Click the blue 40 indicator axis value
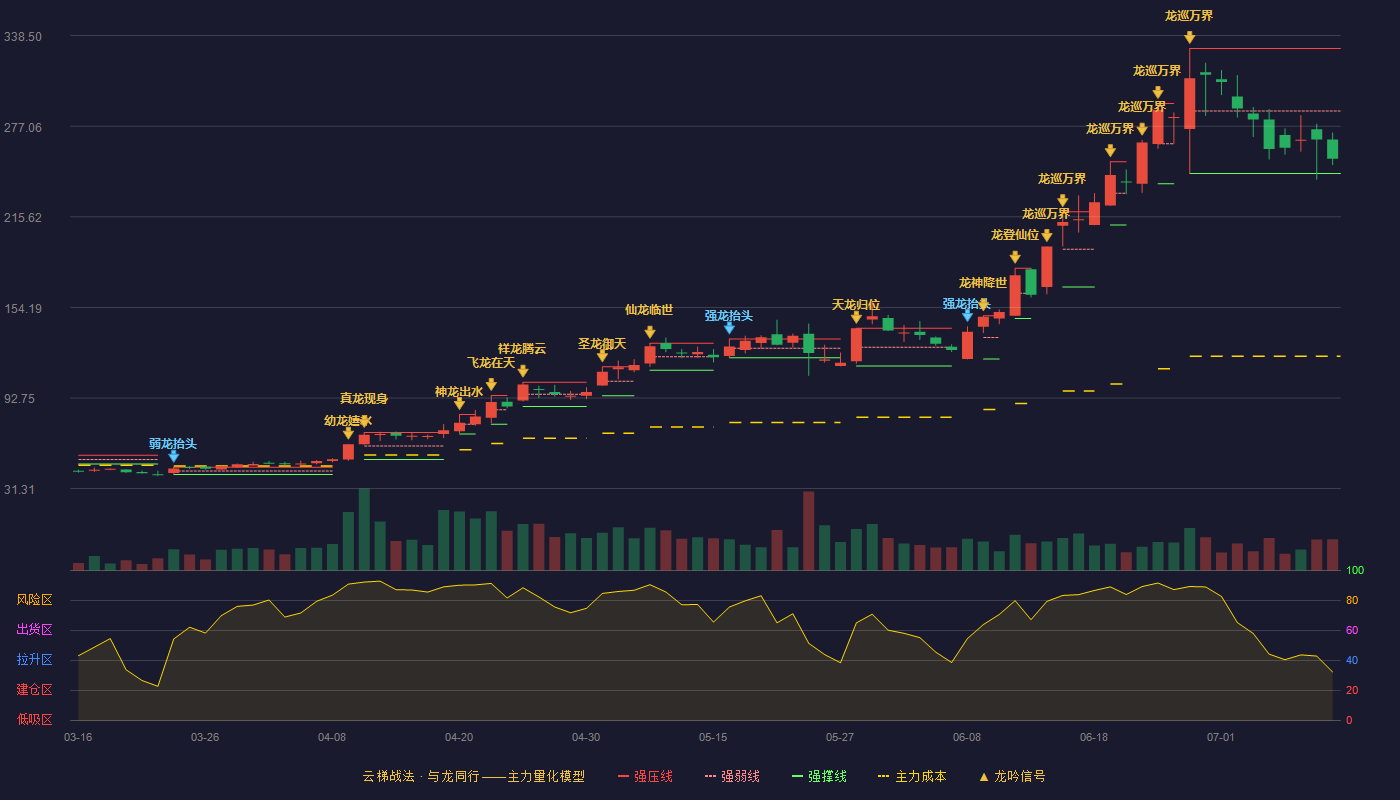1400x800 pixels. [1352, 660]
